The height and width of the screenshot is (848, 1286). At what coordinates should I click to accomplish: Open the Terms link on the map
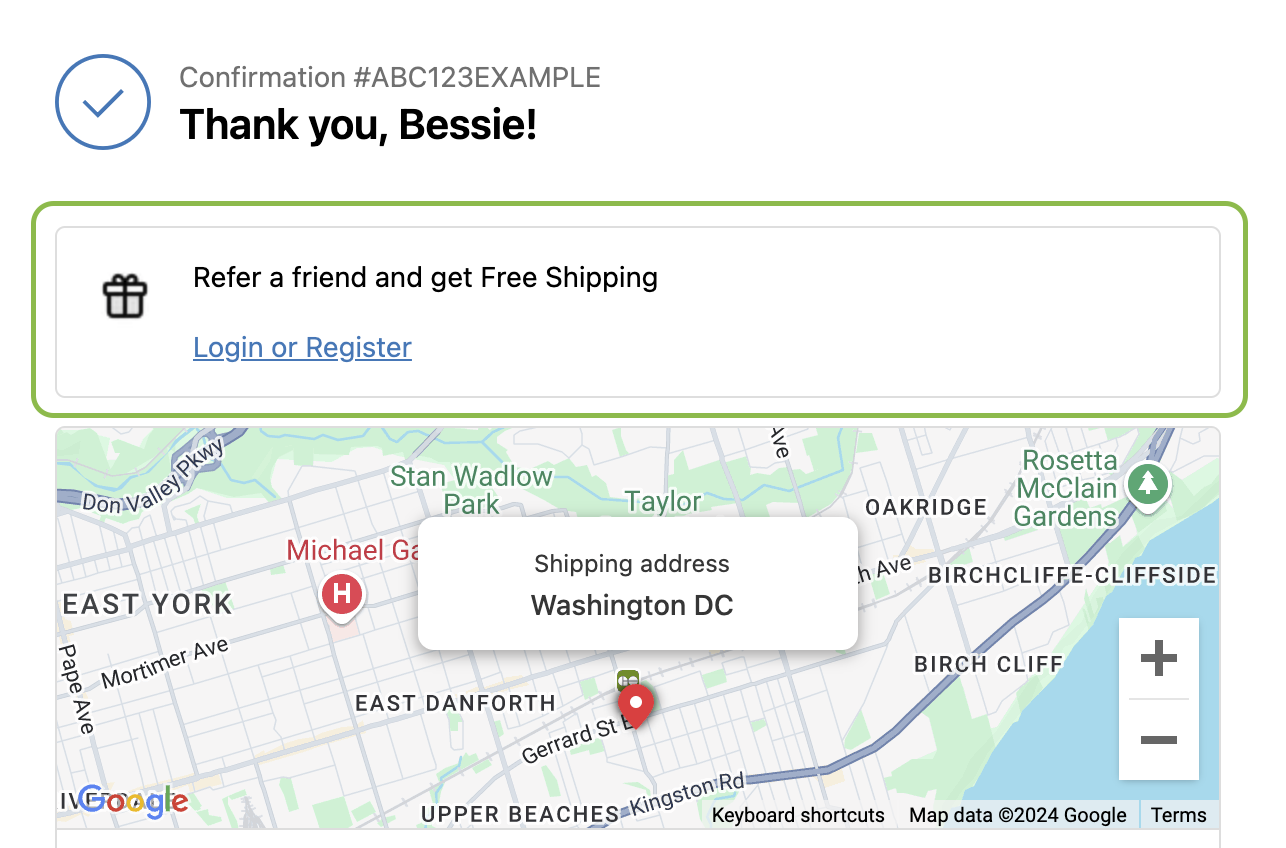pos(1178,815)
